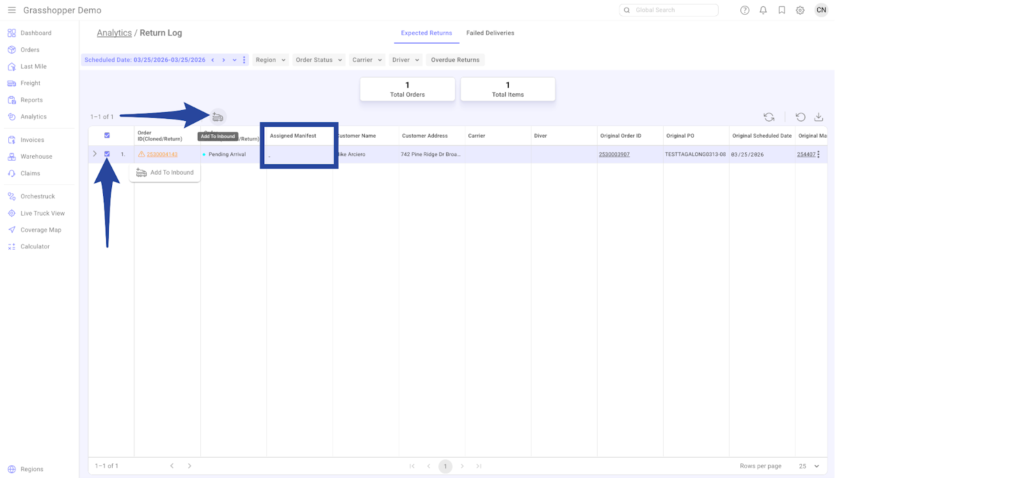Toggle the select-all checkbox in table header
This screenshot has width=1024, height=478.
[107, 136]
